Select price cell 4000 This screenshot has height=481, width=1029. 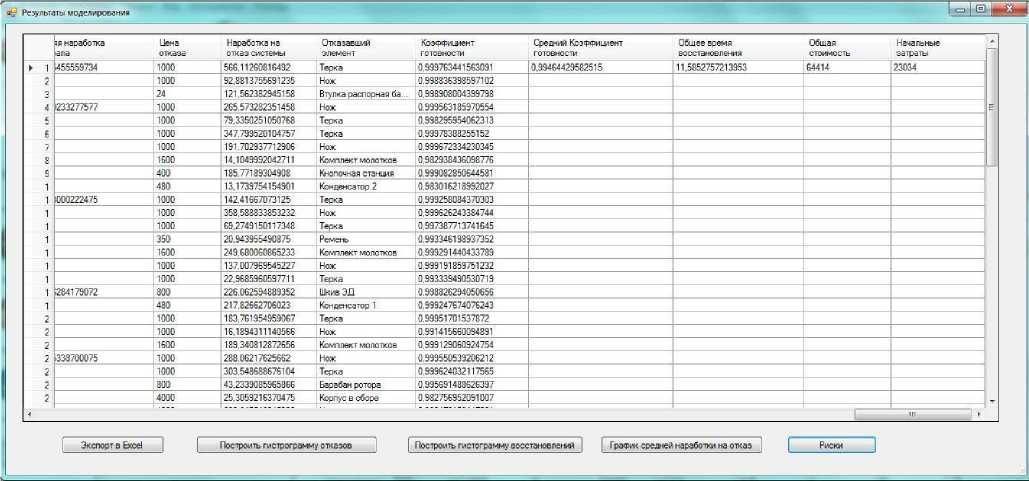click(186, 398)
